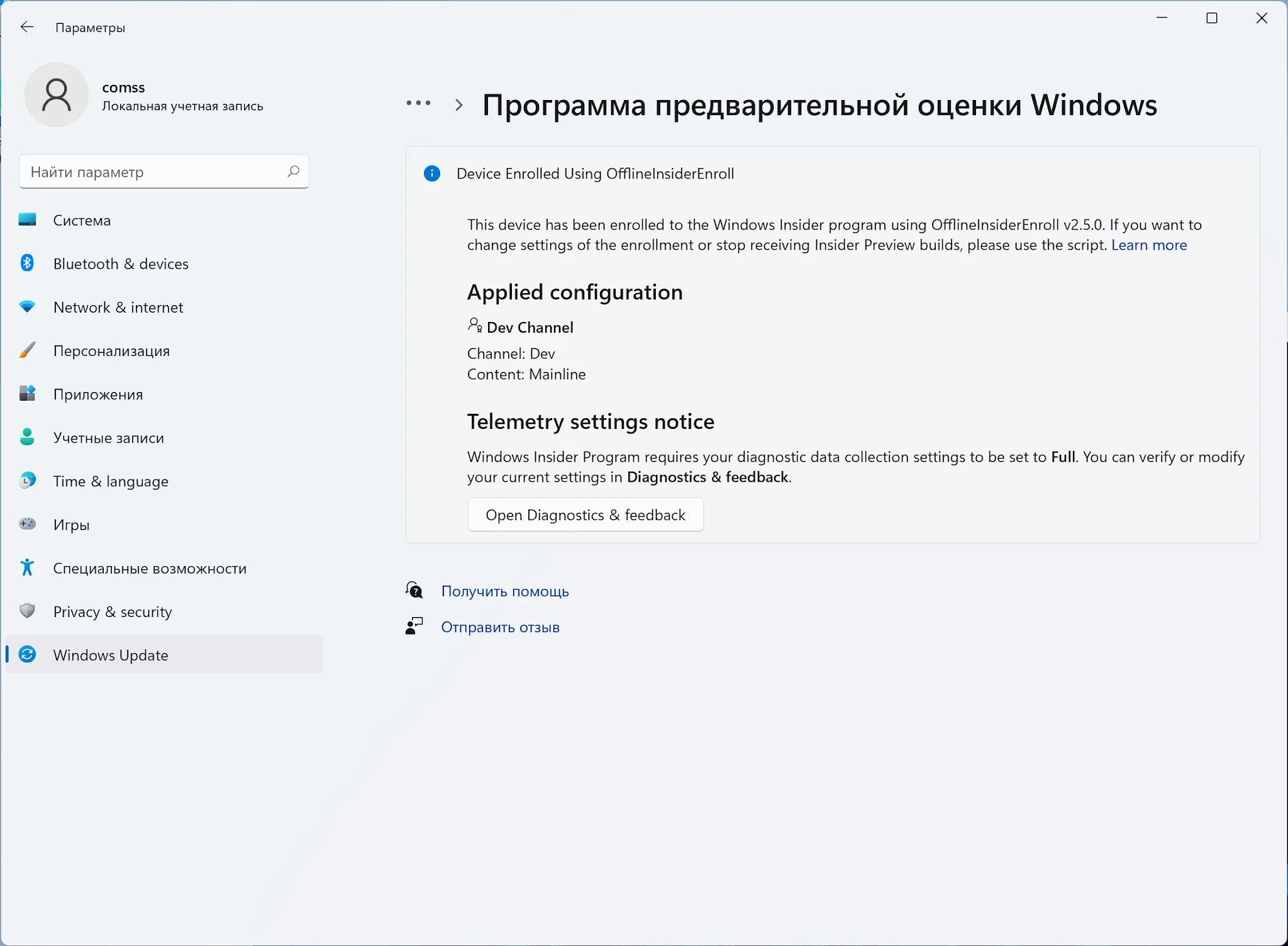Open the Система settings section
Viewport: 1288px width, 946px height.
(x=82, y=220)
